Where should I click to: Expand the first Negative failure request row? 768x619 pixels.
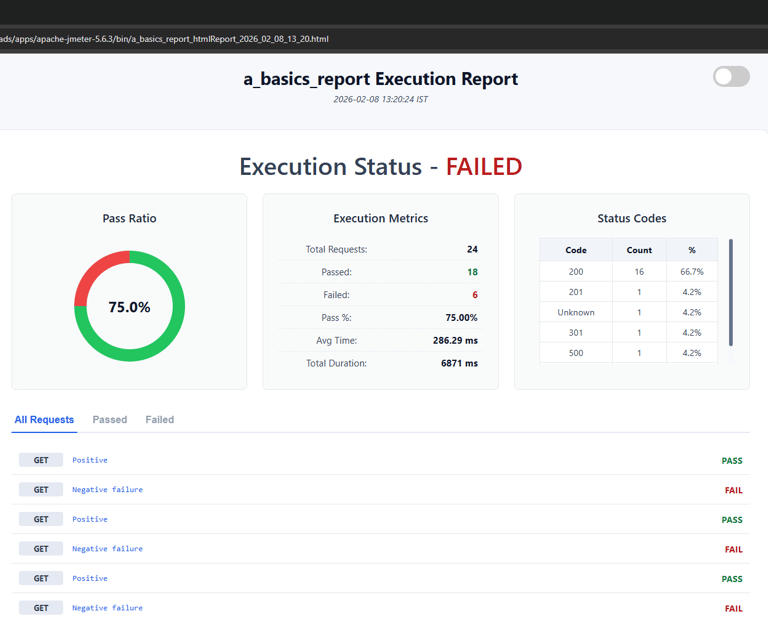click(381, 490)
